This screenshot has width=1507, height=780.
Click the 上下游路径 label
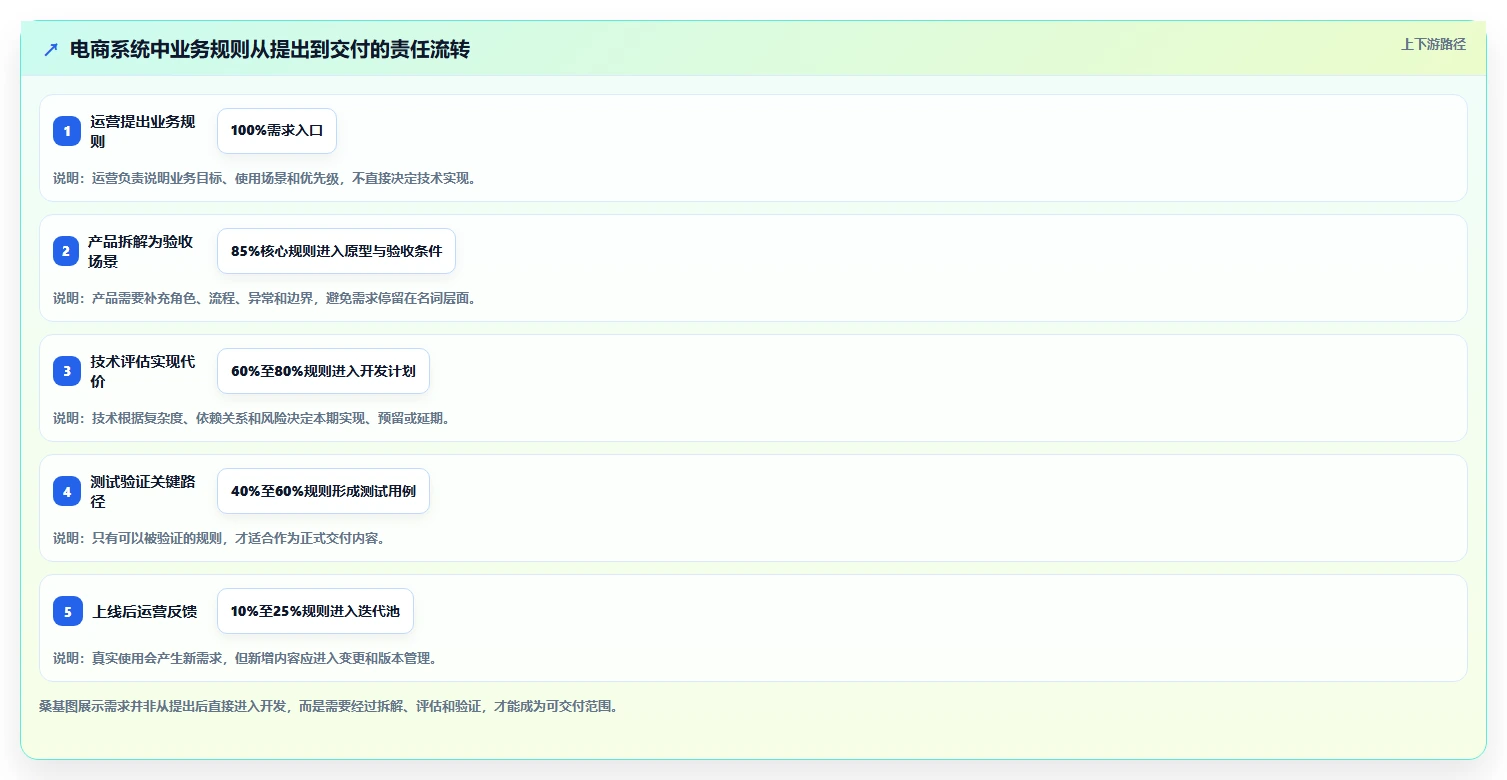[1433, 44]
